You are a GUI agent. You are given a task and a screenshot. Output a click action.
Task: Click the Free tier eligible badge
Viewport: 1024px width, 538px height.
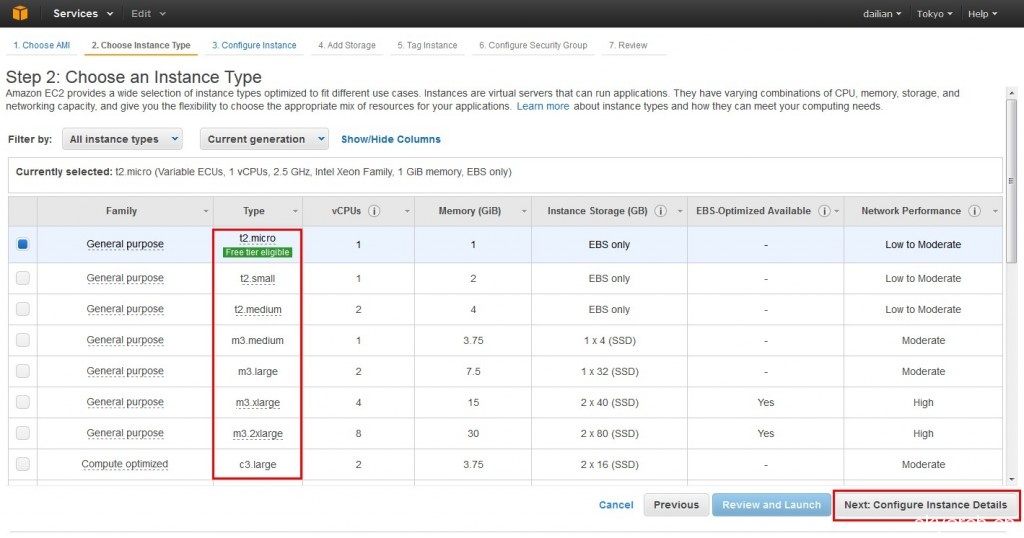pos(257,252)
